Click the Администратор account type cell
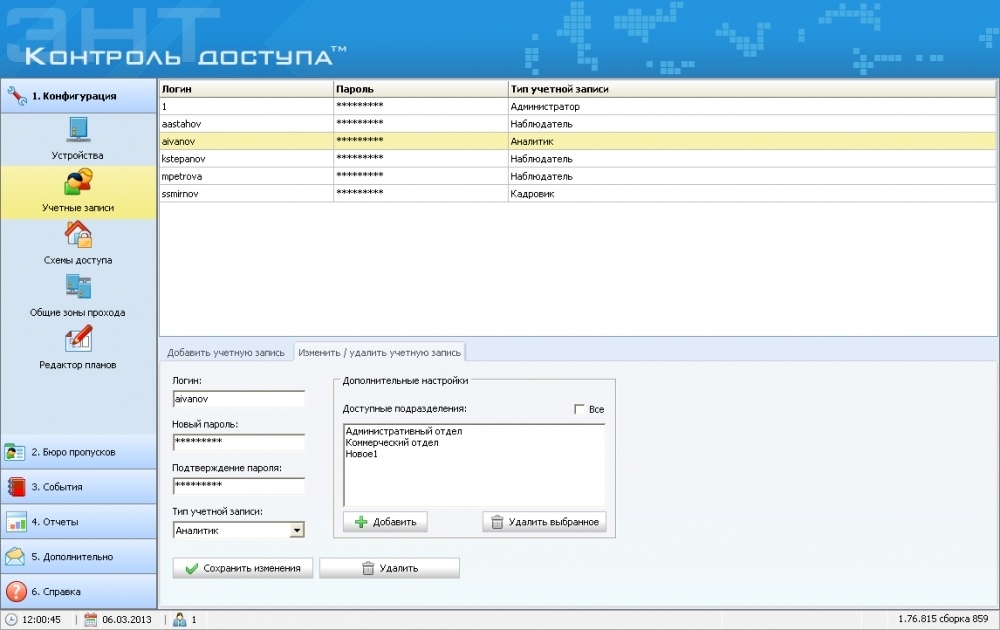This screenshot has height=630, width=1000. (x=751, y=106)
